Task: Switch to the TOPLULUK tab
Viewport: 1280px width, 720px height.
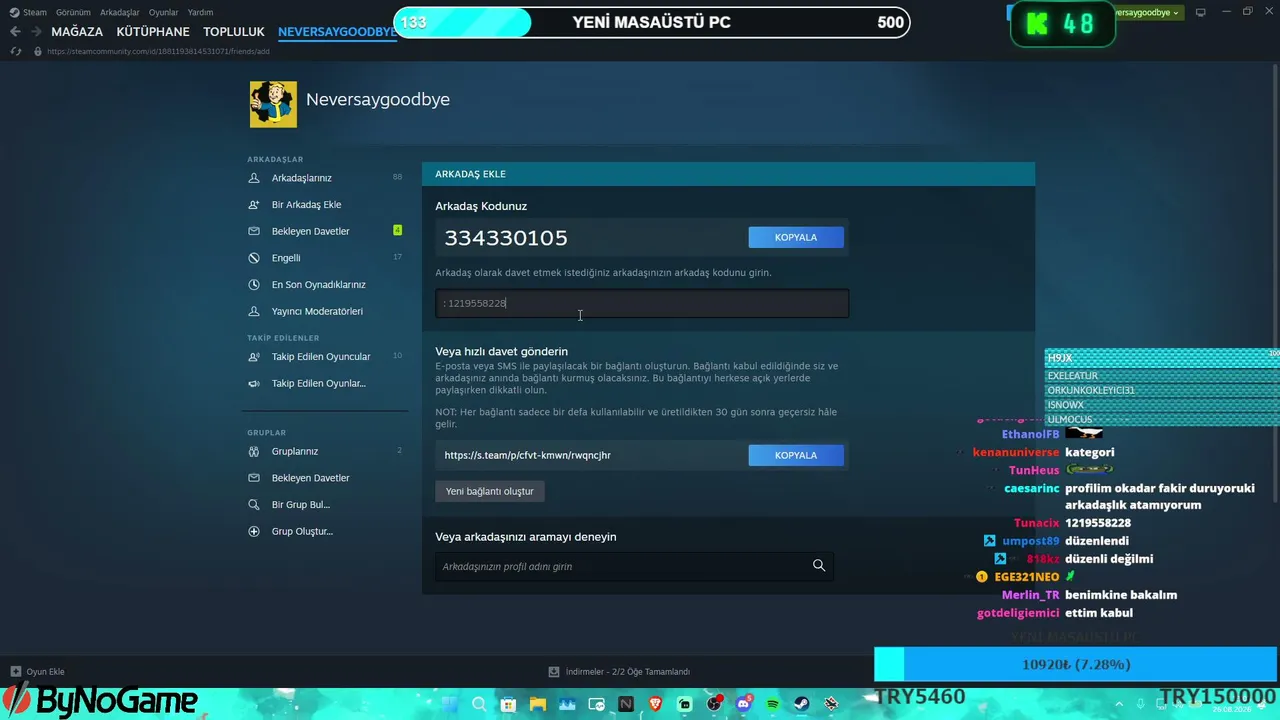Action: [x=234, y=32]
